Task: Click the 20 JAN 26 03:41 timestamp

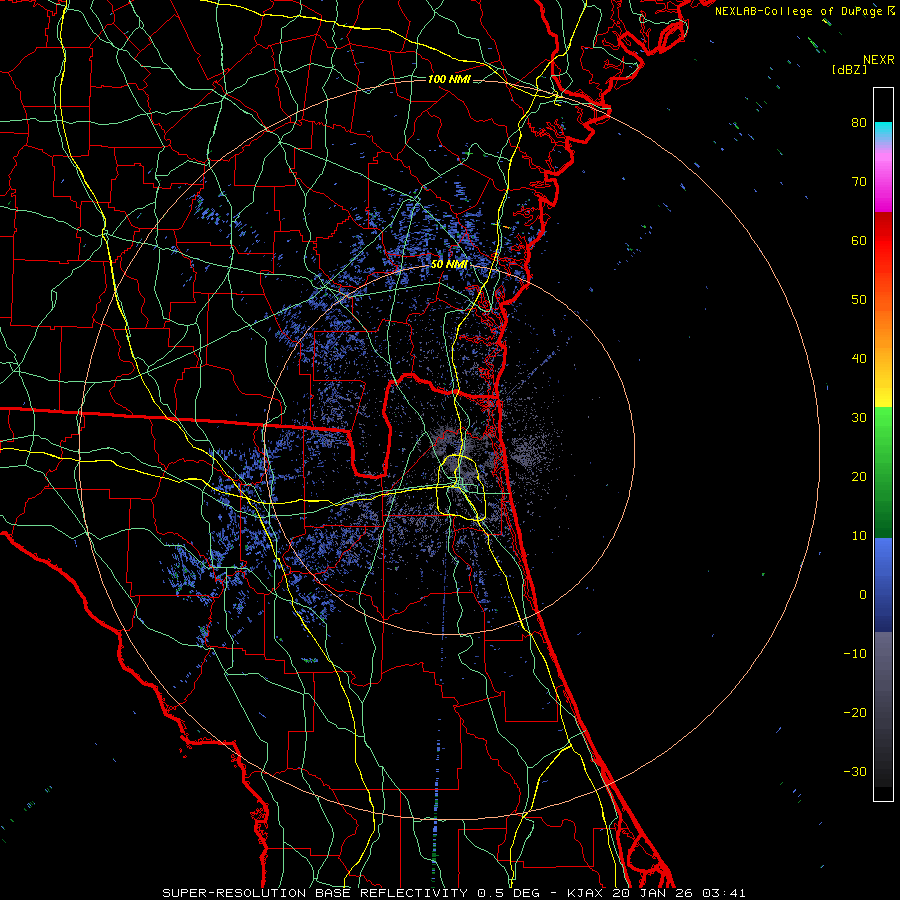Action: click(679, 893)
